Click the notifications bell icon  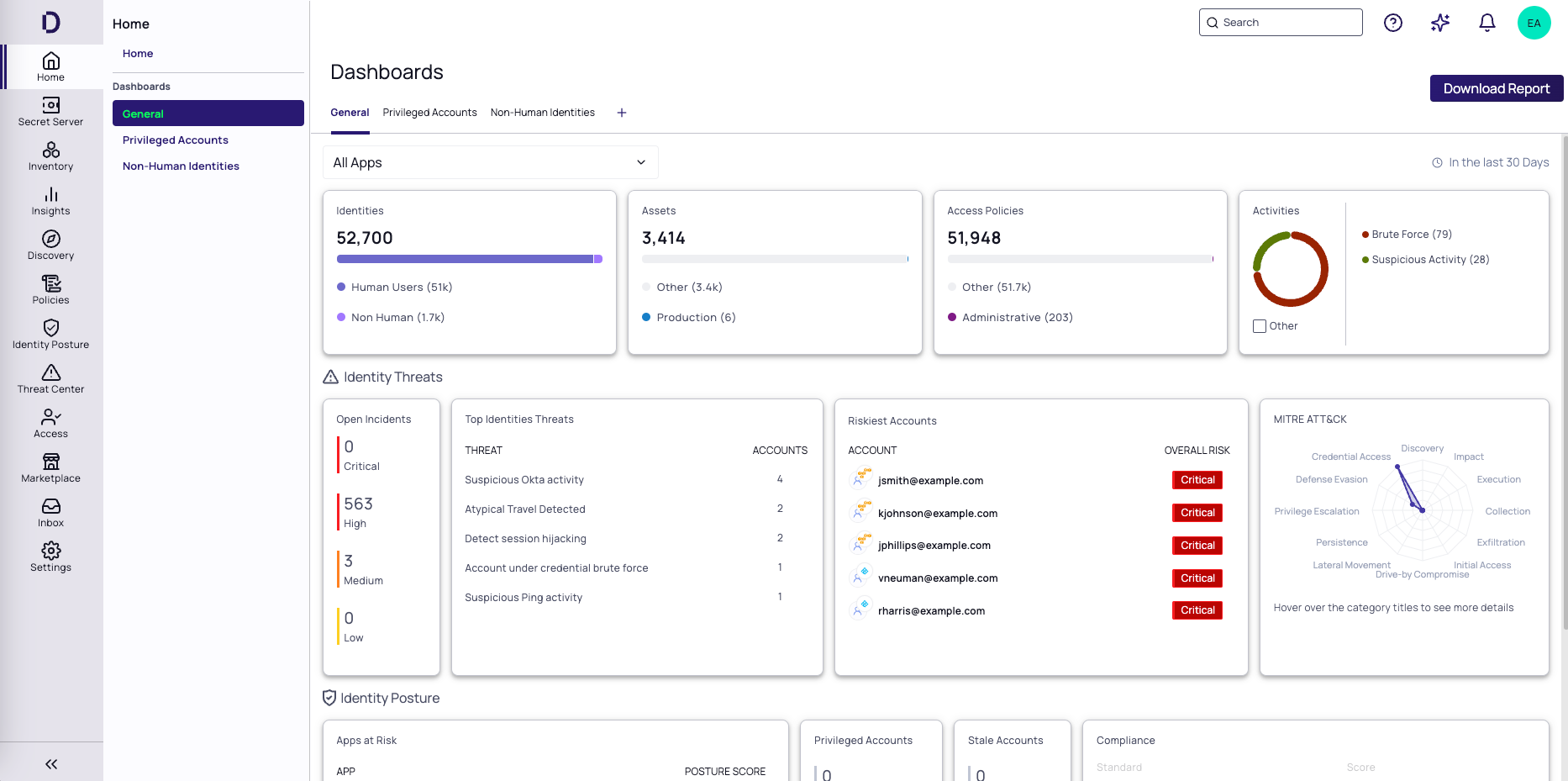click(x=1486, y=23)
